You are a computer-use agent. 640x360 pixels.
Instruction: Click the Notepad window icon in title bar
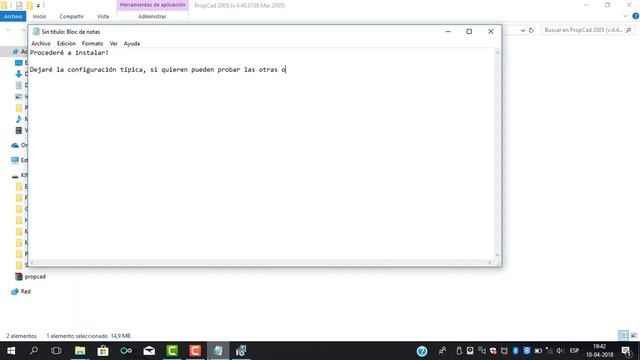click(36, 31)
